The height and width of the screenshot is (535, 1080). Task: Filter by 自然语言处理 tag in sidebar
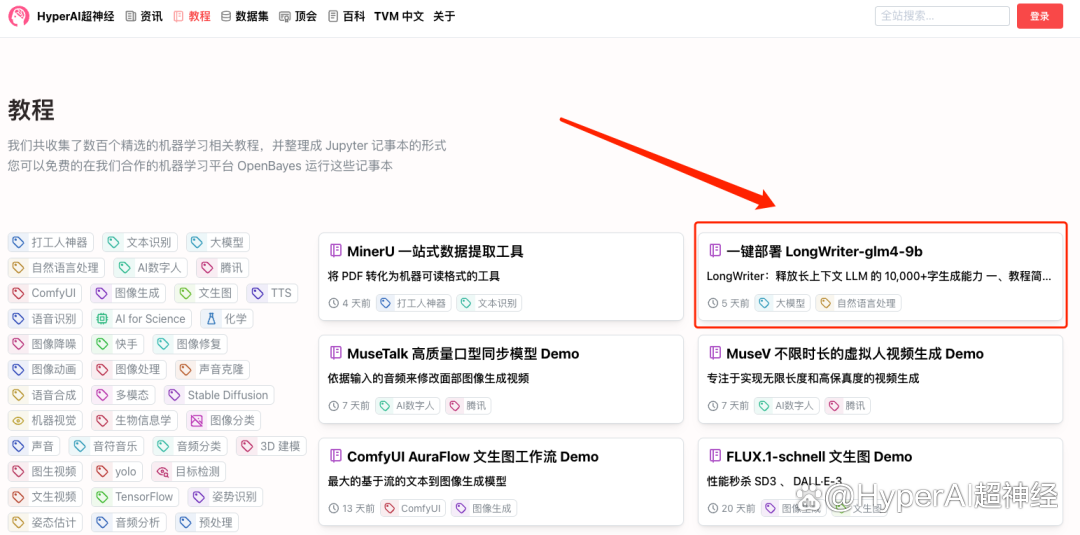click(56, 268)
